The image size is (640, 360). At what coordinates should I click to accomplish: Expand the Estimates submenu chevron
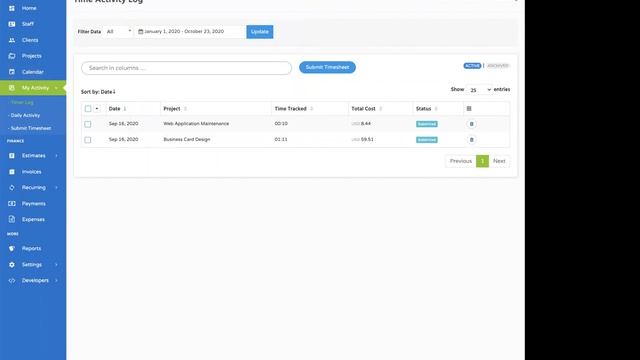[56, 156]
